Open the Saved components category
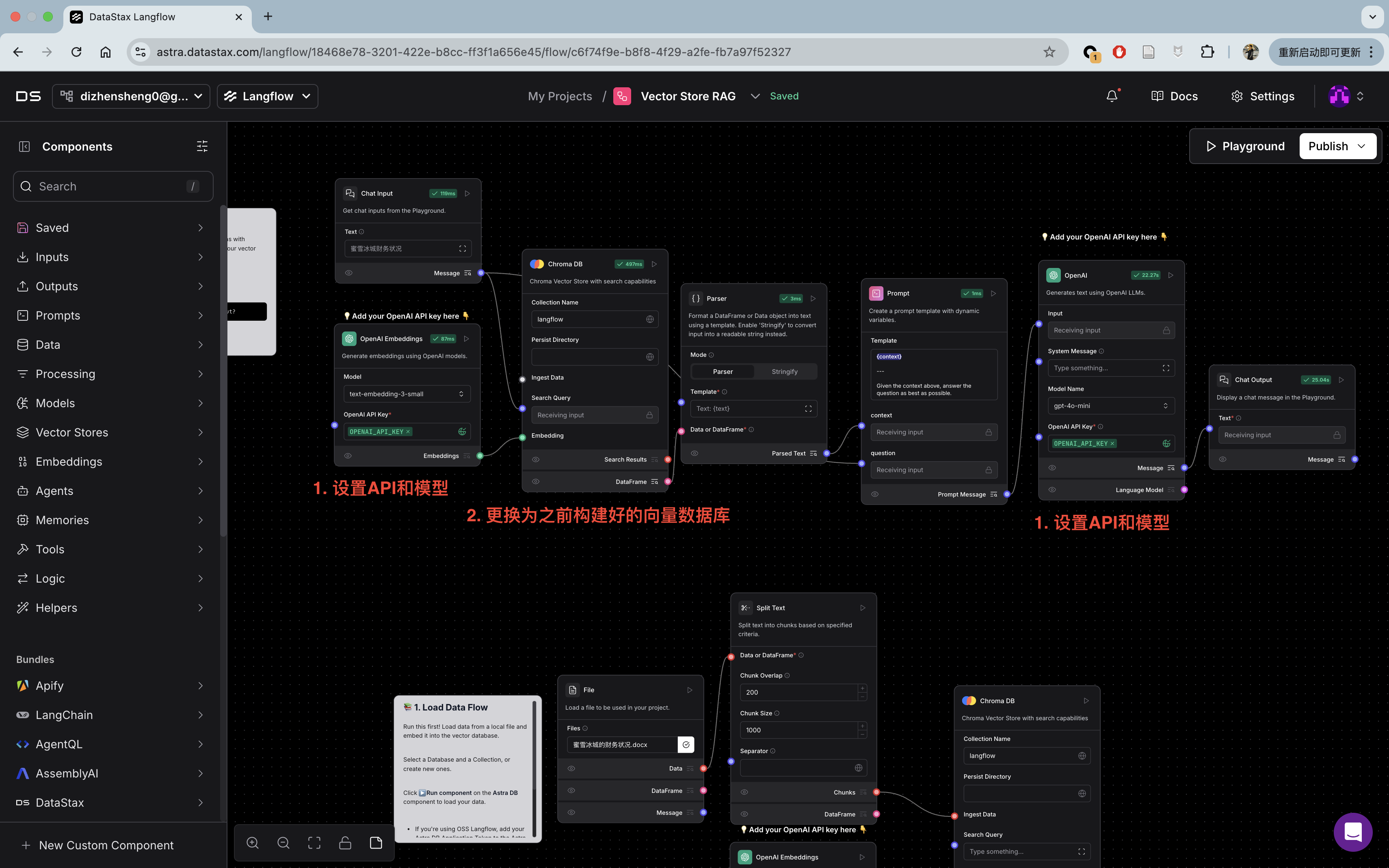This screenshot has height=868, width=1389. coord(111,228)
